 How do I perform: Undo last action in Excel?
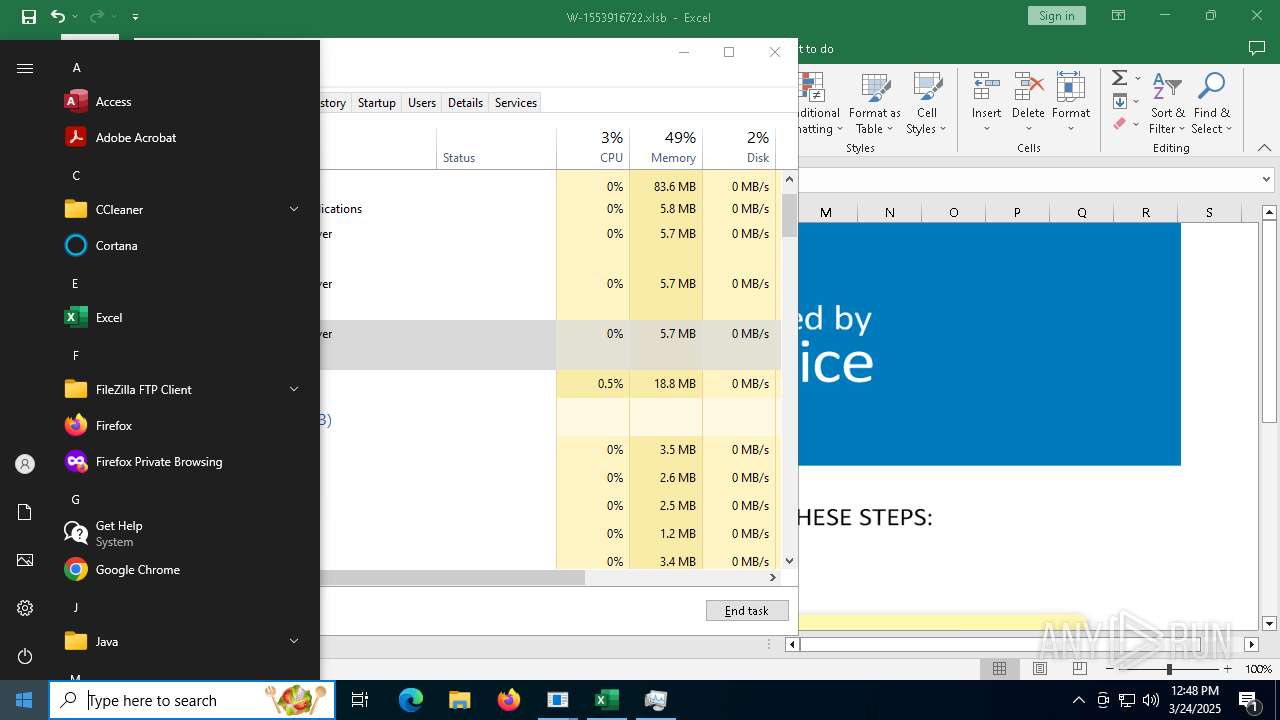pos(58,17)
